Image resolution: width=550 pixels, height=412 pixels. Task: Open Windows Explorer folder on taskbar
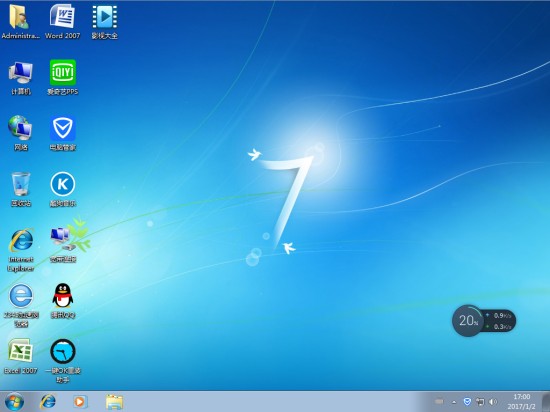114,402
